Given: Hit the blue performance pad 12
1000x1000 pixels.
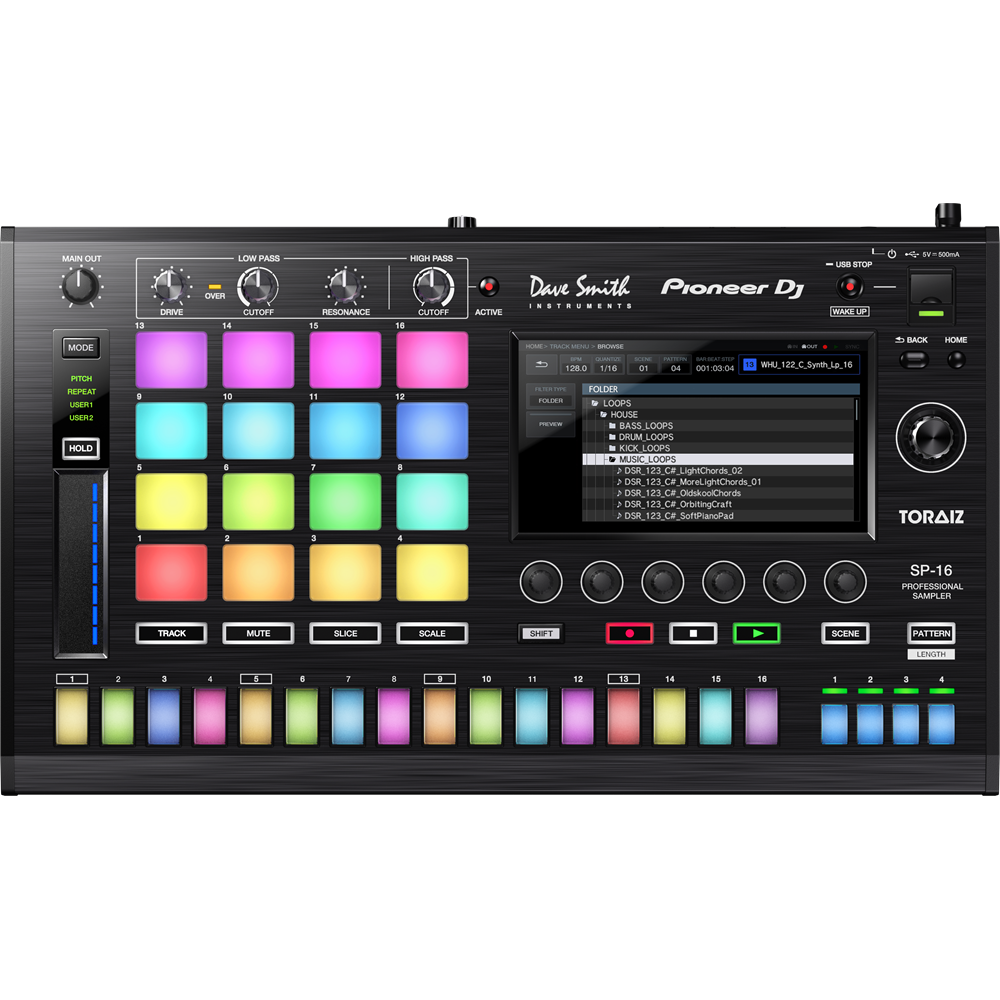Looking at the screenshot, I should click(432, 430).
